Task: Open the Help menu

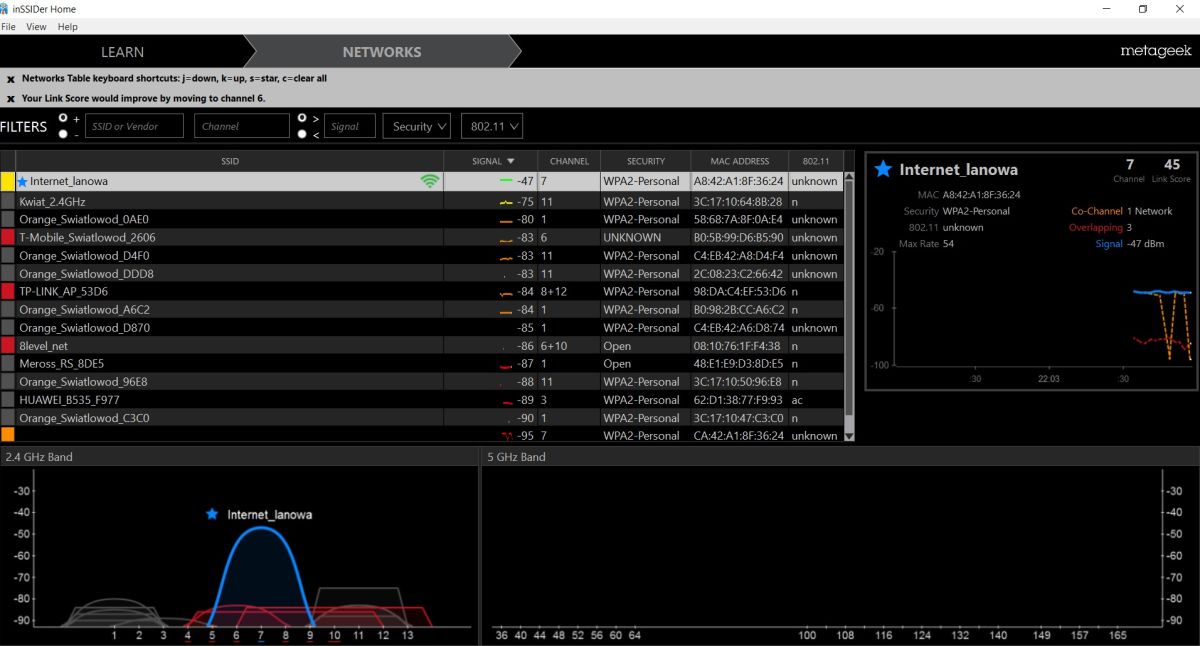Action: pos(68,27)
